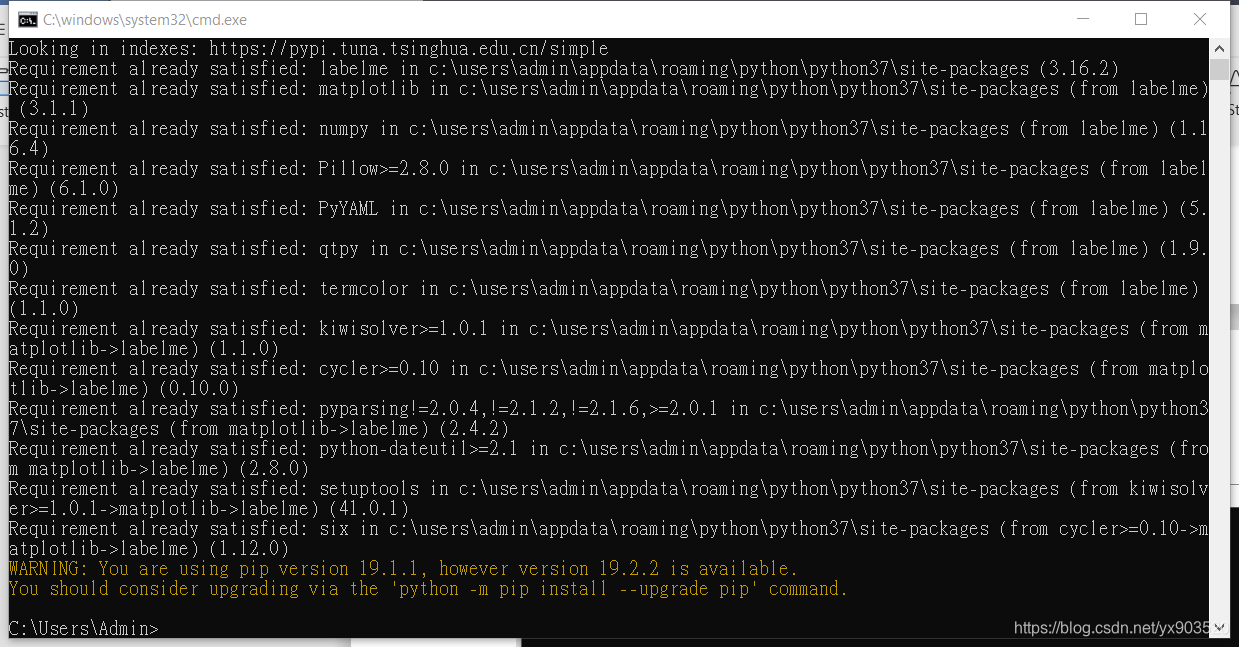Click the yellow 'WARNING: You are using pip version' line
The image size is (1239, 647).
pyautogui.click(x=403, y=568)
